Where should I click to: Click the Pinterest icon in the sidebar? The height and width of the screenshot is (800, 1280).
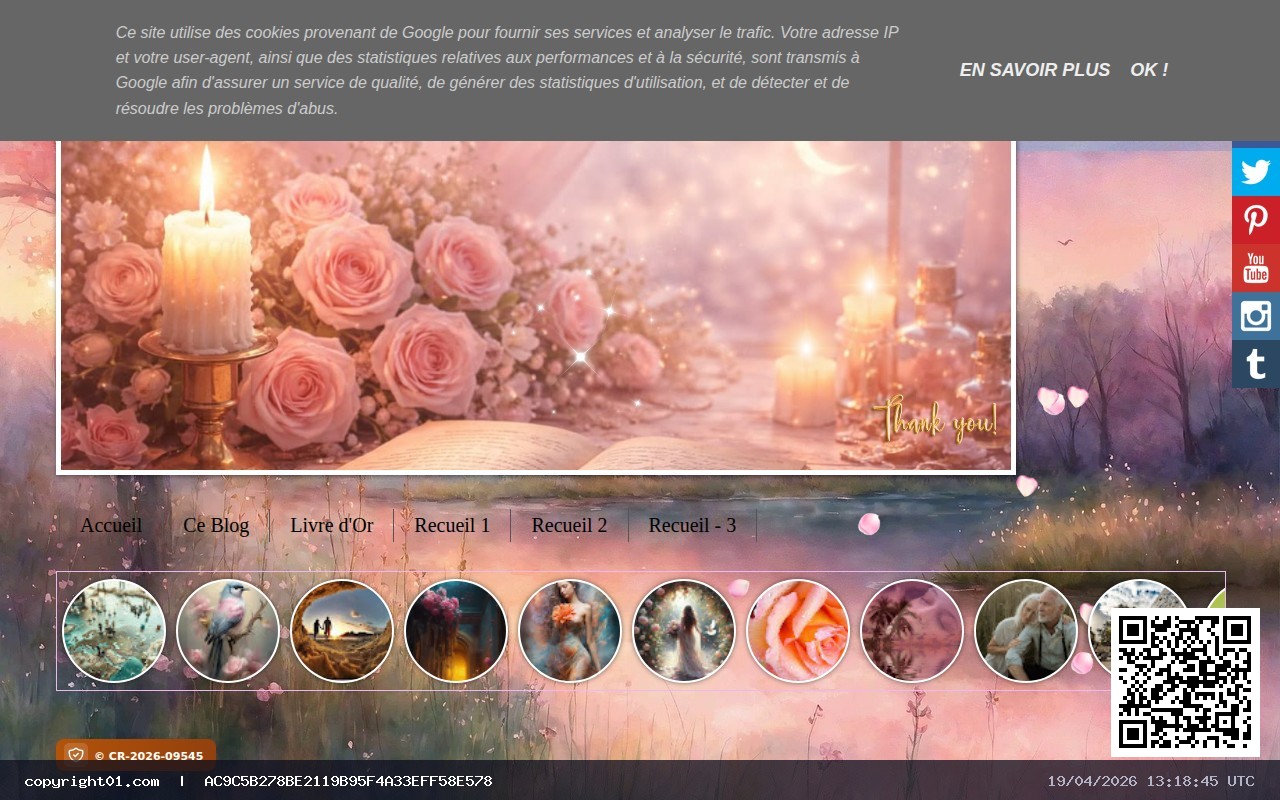pyautogui.click(x=1255, y=219)
